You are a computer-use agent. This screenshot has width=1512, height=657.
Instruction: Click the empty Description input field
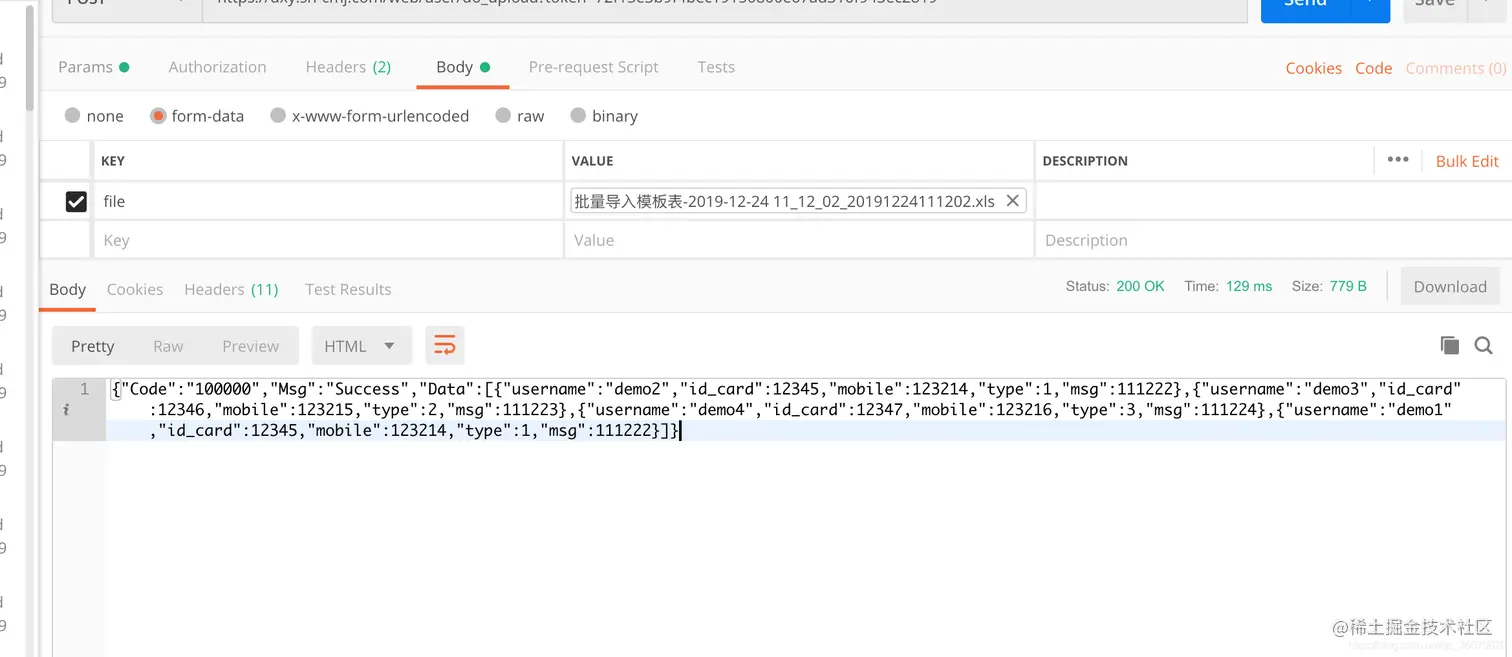(1272, 240)
